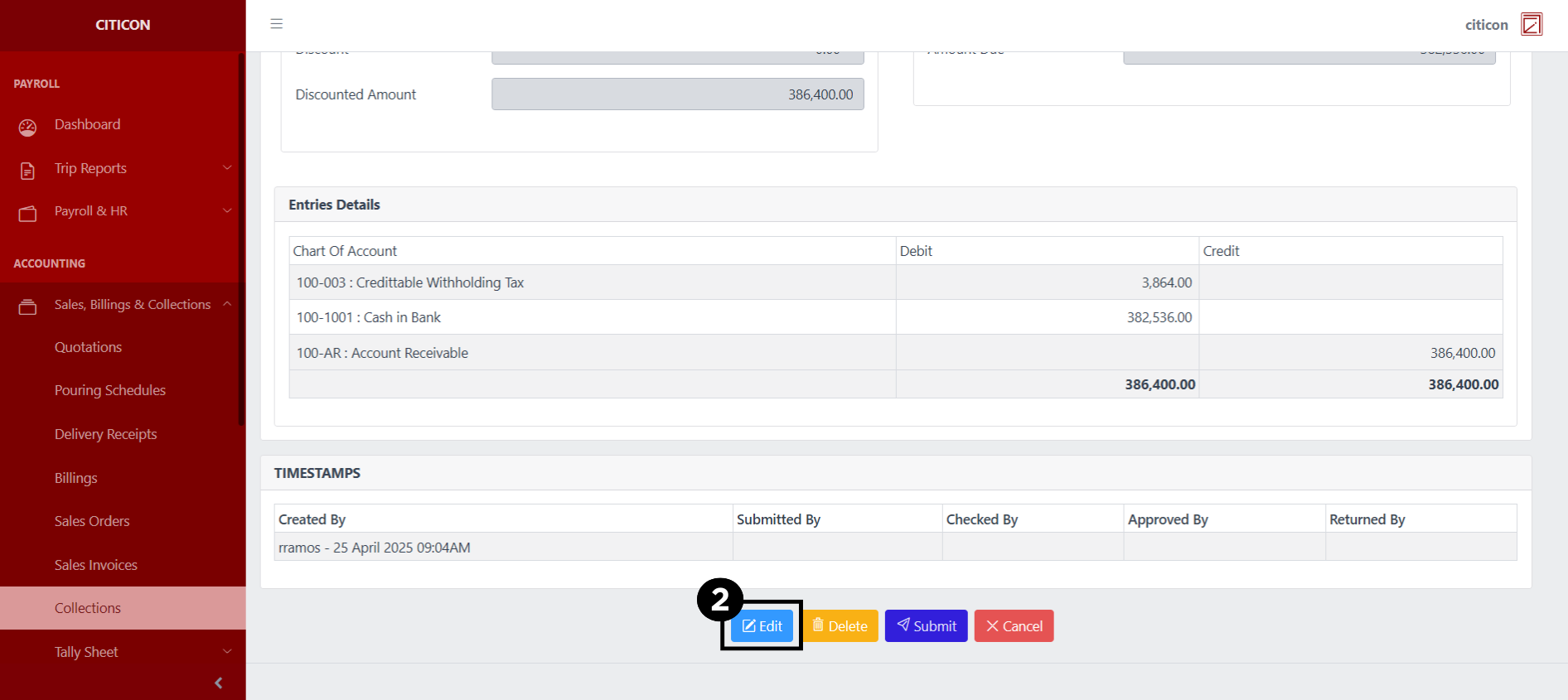Collapse sidebar with the left arrow icon
Screen dimensions: 1568x700
click(218, 683)
